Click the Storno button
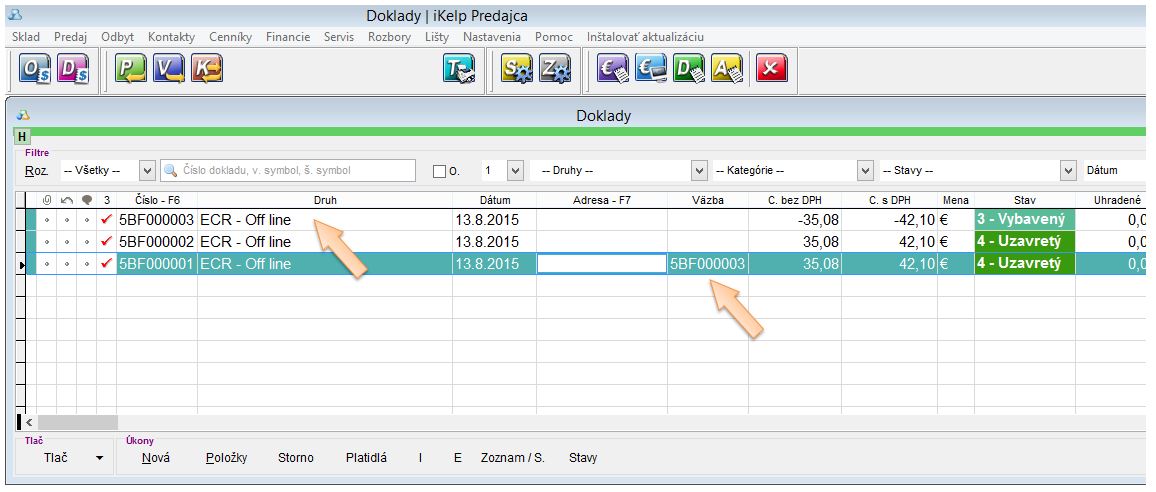The height and width of the screenshot is (492, 1156). click(296, 458)
